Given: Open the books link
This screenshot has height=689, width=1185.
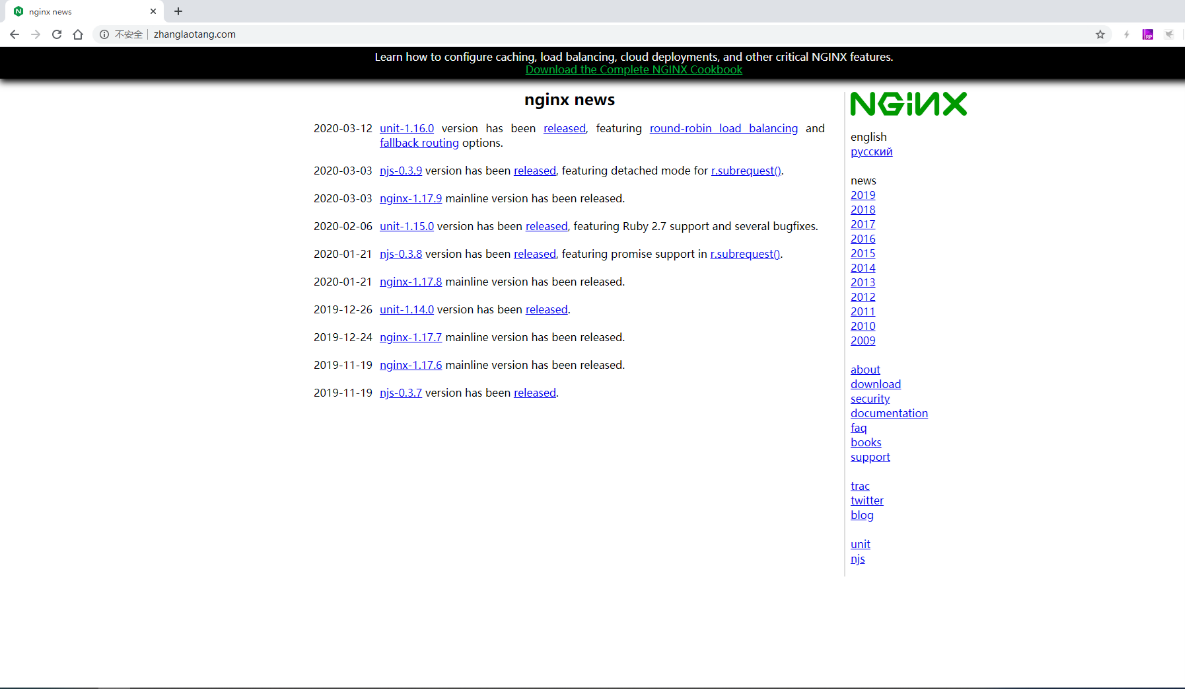Looking at the screenshot, I should [x=865, y=443].
